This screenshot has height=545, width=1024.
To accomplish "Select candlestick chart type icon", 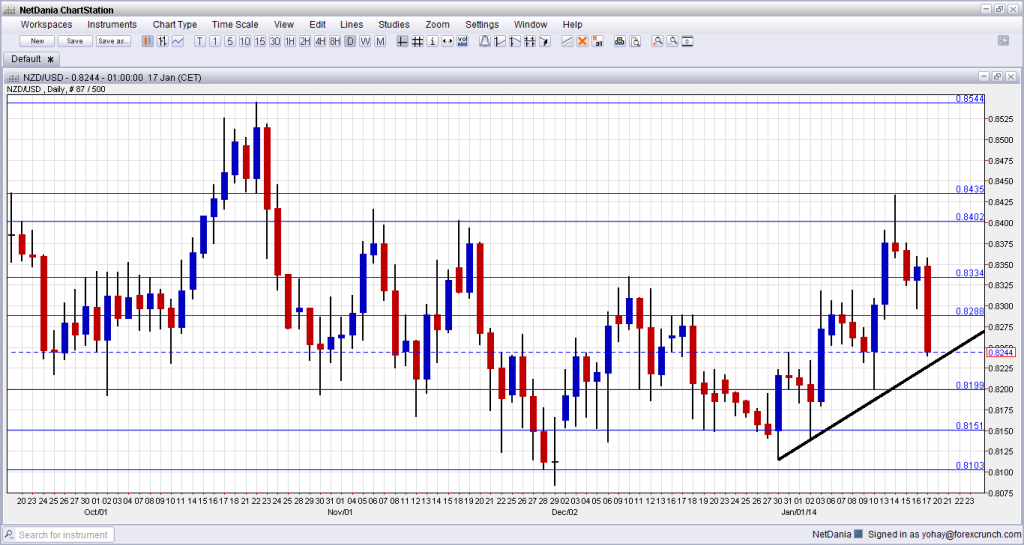I will pyautogui.click(x=148, y=41).
